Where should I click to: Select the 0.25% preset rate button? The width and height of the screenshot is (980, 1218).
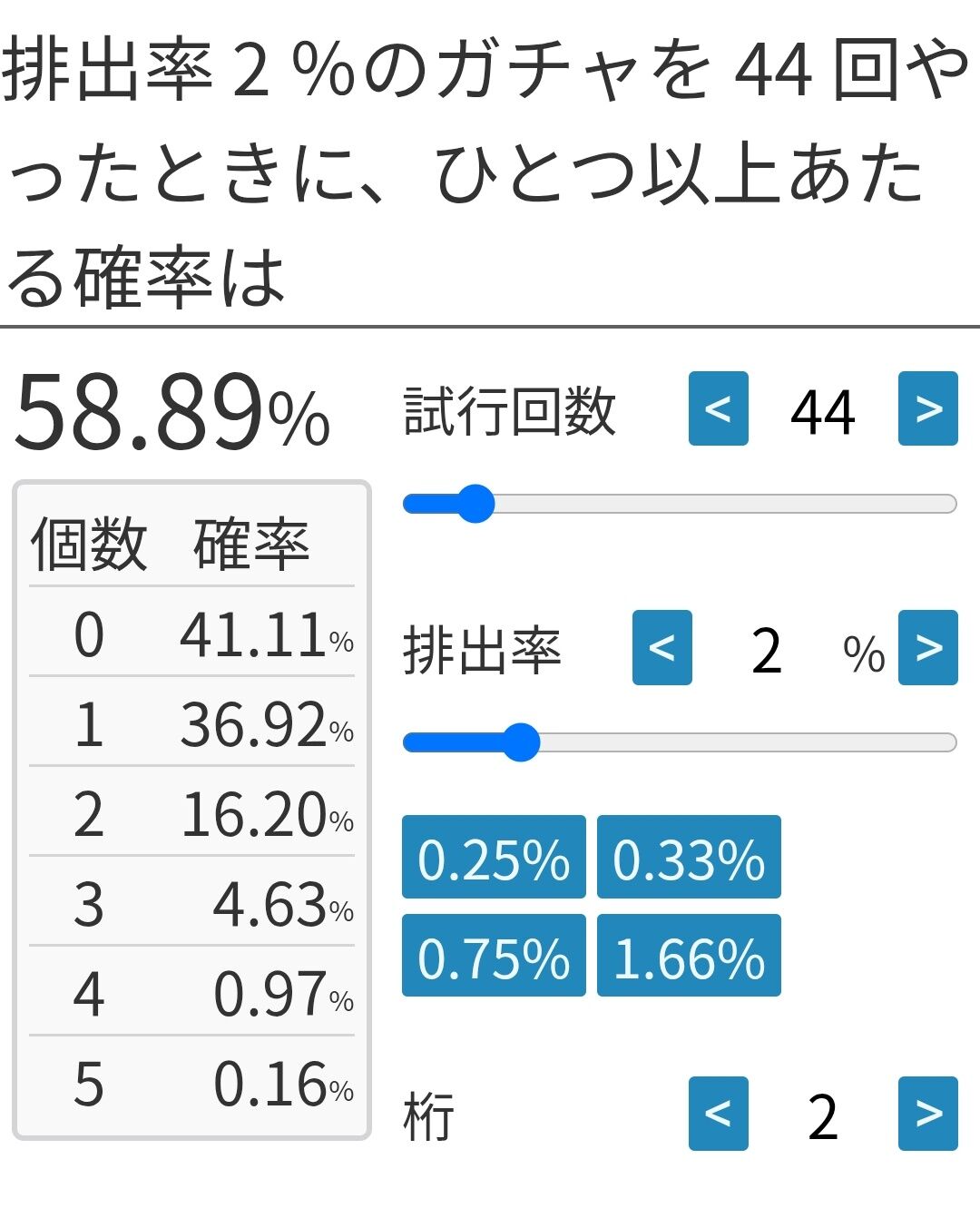[494, 857]
